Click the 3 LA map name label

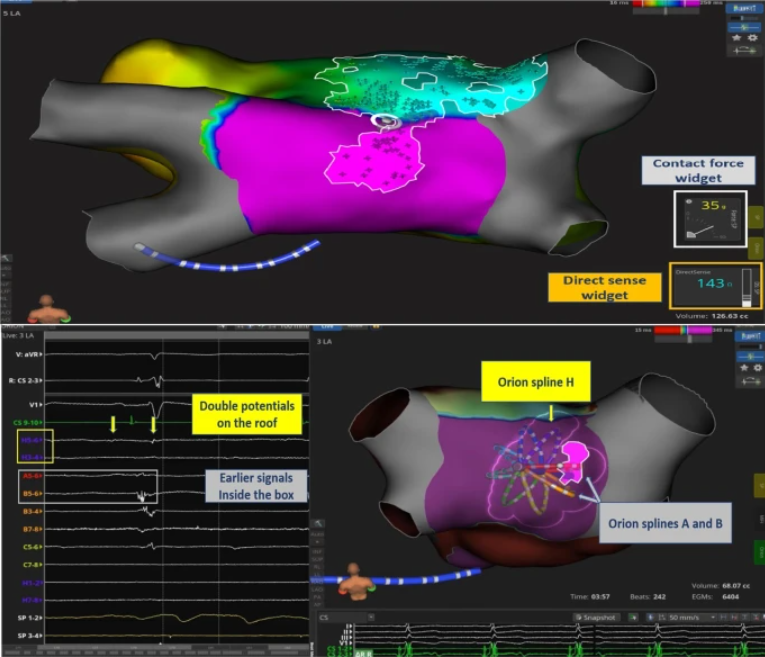point(324,341)
